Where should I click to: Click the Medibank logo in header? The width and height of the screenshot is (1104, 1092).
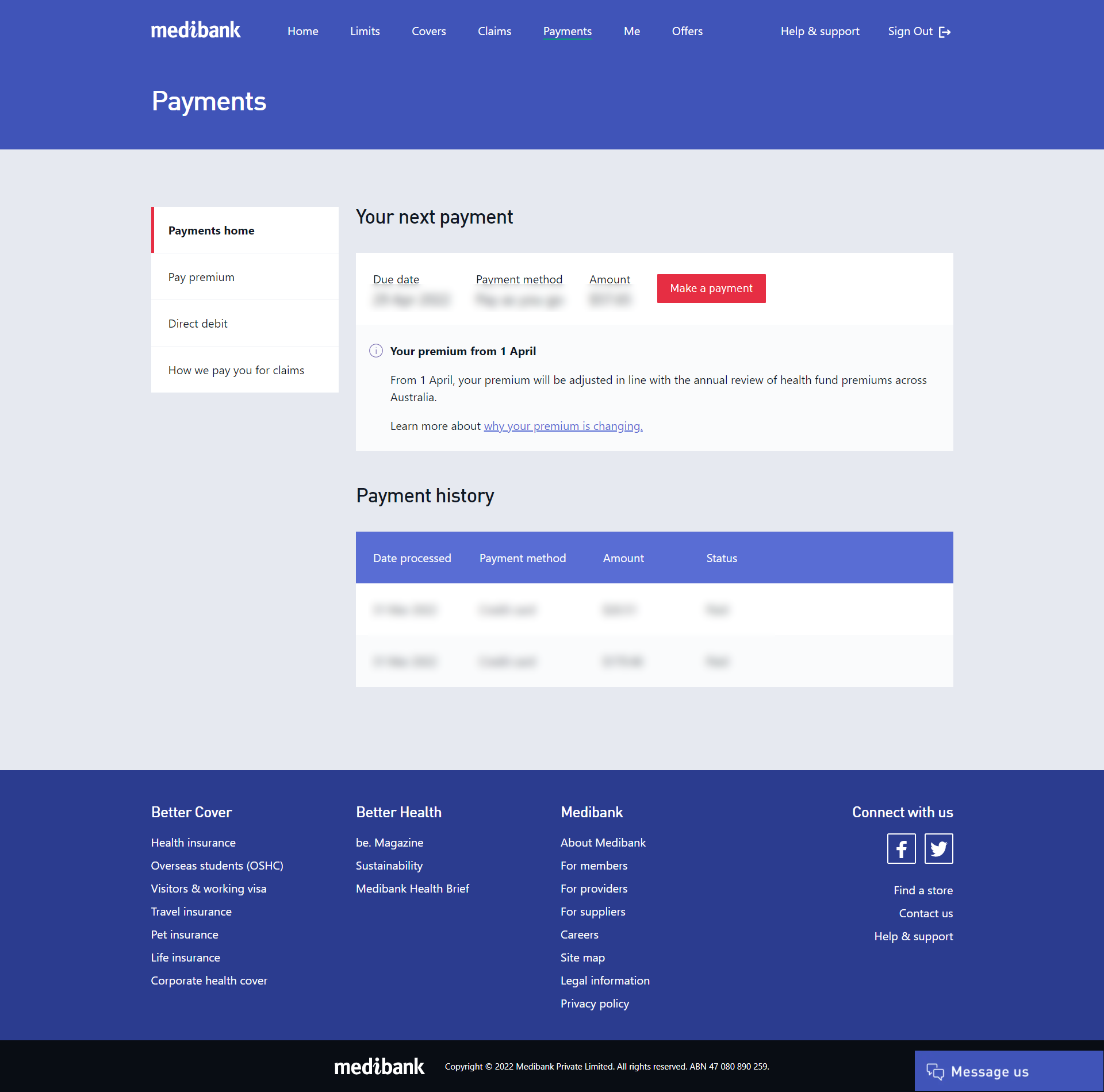[x=196, y=31]
